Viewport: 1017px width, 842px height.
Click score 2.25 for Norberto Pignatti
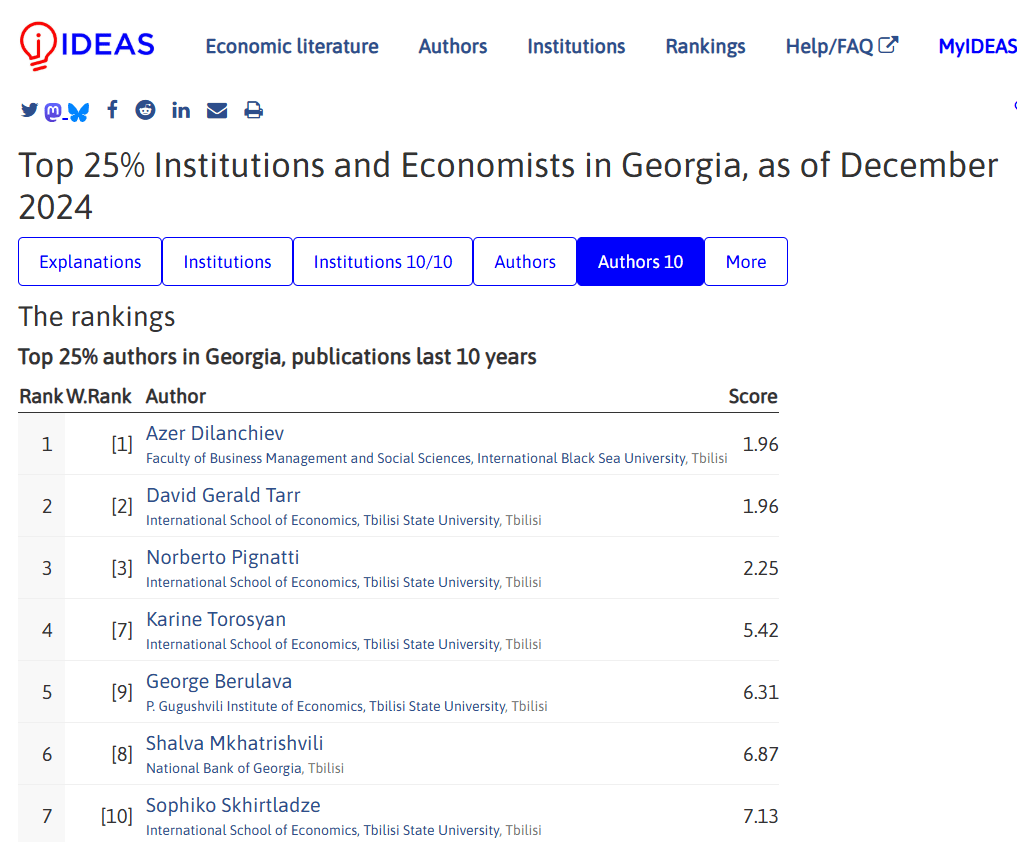point(760,568)
